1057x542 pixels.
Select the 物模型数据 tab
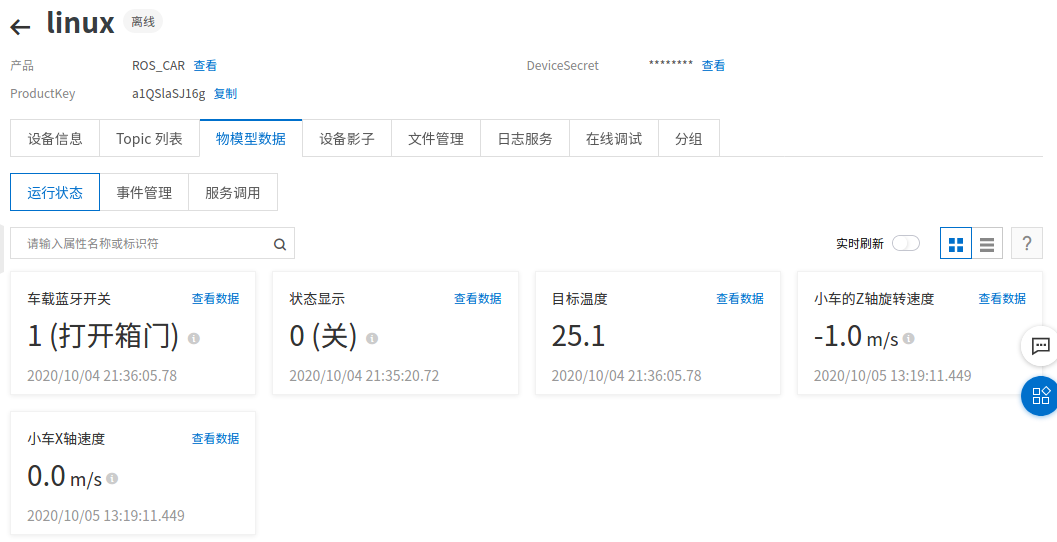click(x=251, y=138)
